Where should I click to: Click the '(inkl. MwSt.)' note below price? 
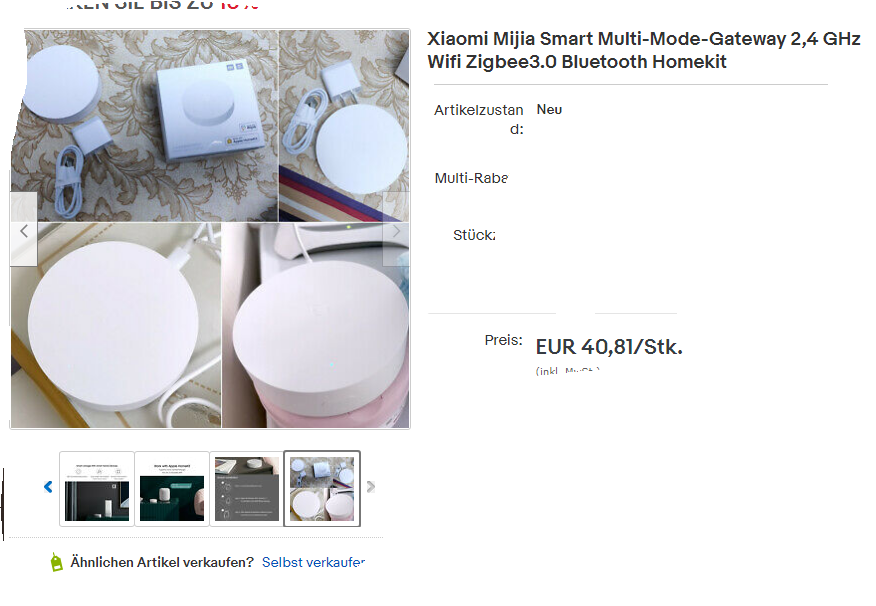pyautogui.click(x=568, y=371)
